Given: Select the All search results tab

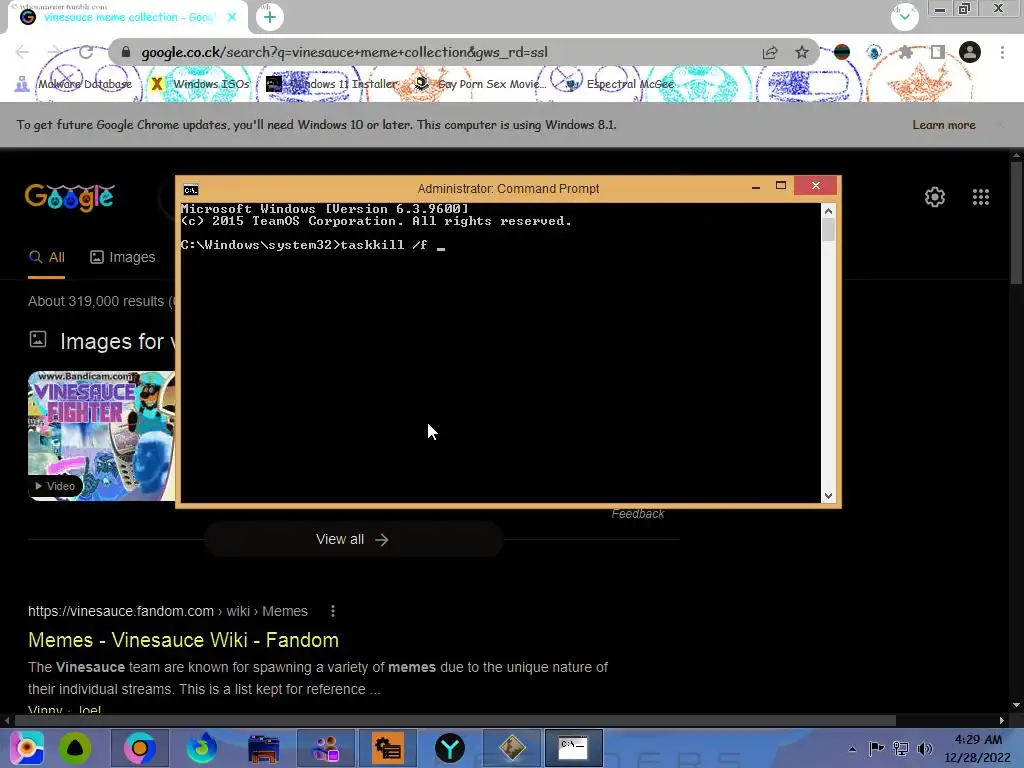Looking at the screenshot, I should click(46, 257).
